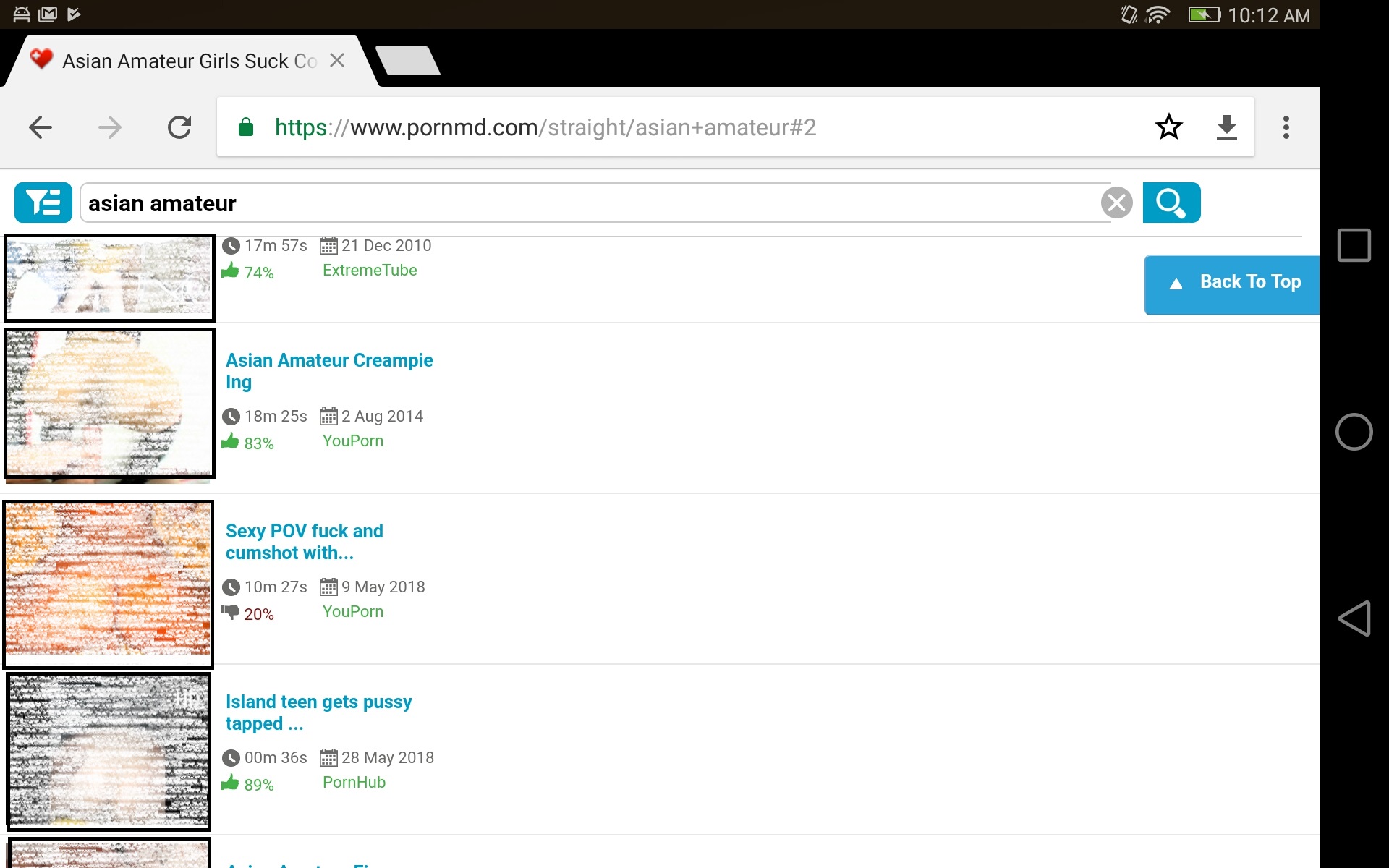Select the '74%' rating text
This screenshot has width=1389, height=868.
click(x=259, y=273)
